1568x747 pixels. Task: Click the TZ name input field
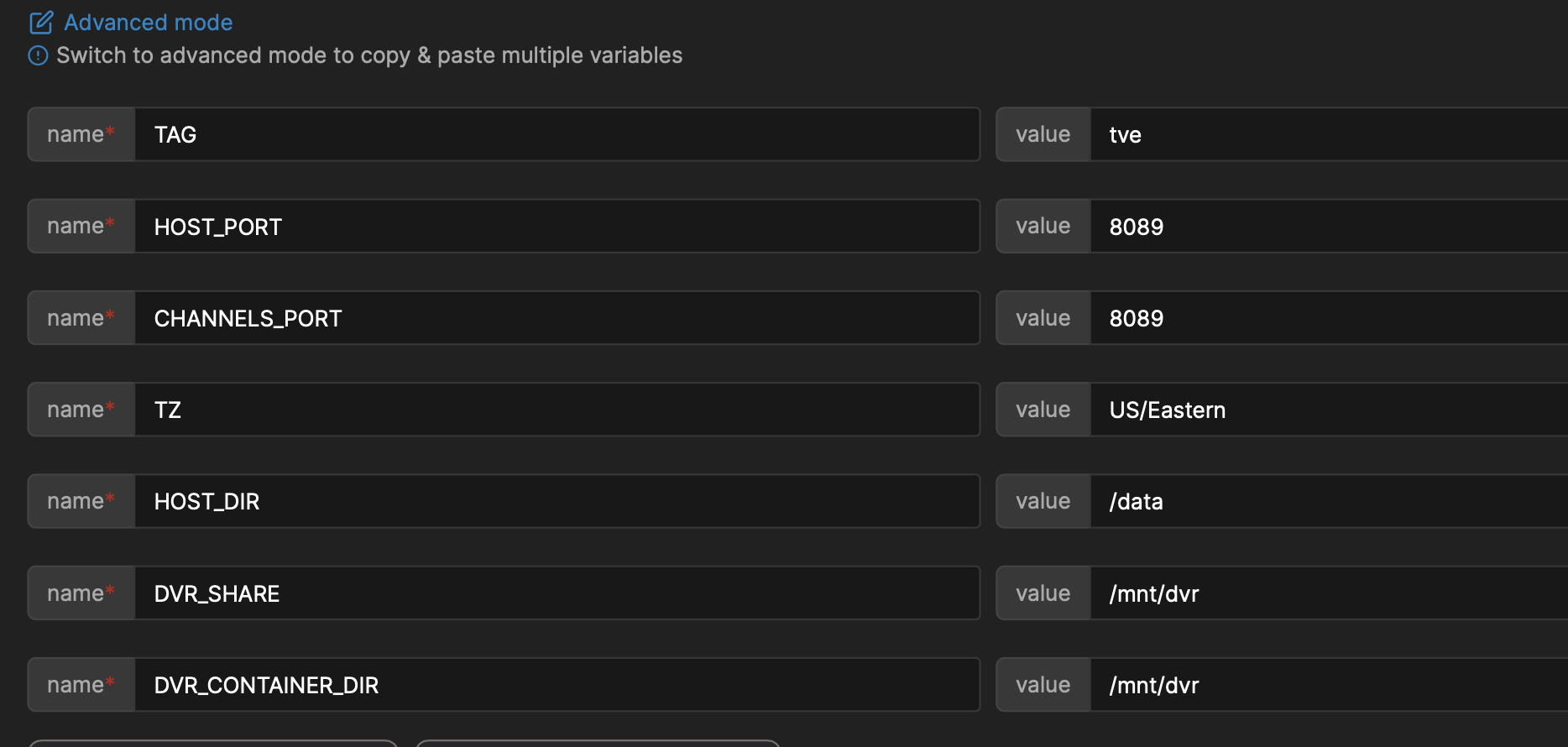pyautogui.click(x=556, y=410)
